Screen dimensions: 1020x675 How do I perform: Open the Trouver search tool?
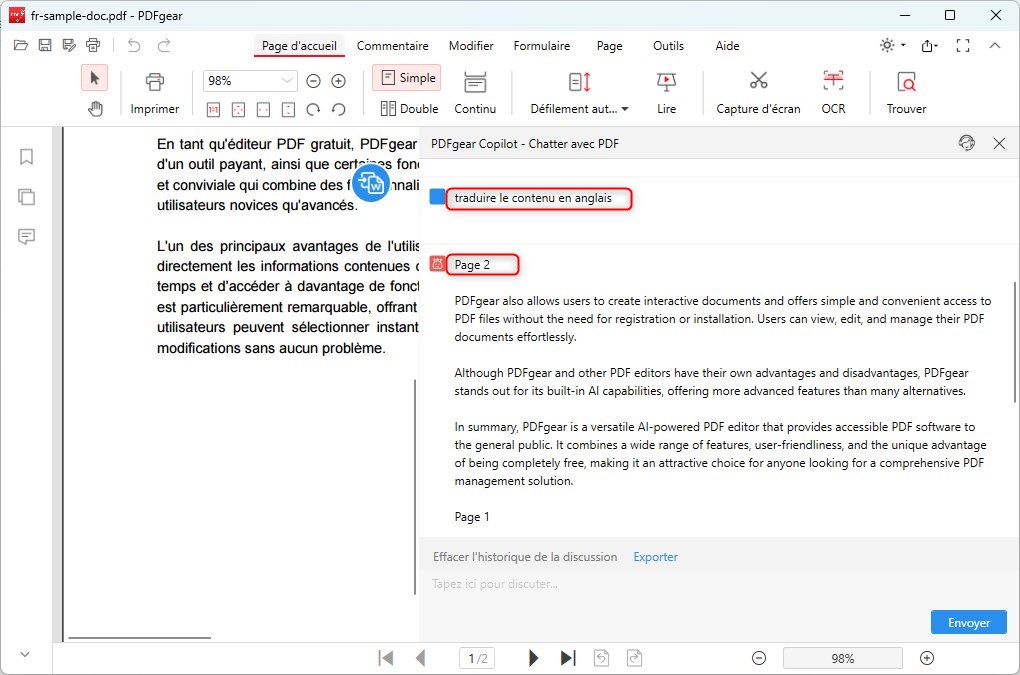(x=906, y=92)
